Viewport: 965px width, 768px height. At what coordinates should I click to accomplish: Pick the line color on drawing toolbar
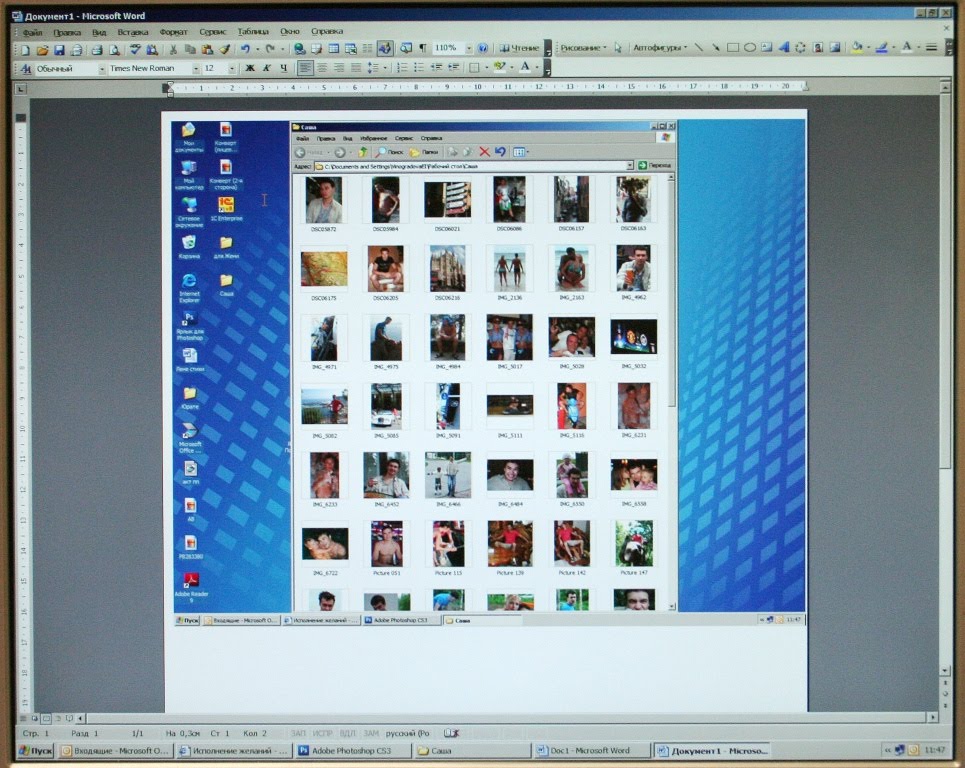(x=881, y=47)
